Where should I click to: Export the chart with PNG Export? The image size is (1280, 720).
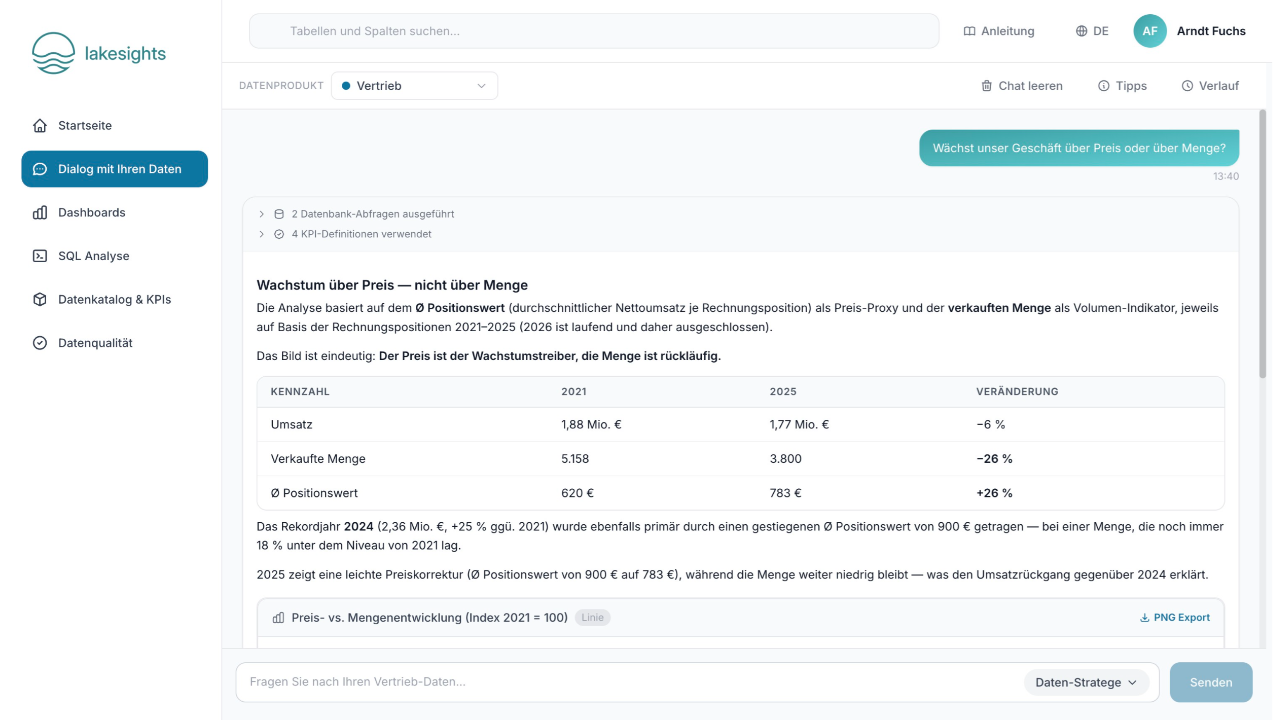click(x=1175, y=618)
